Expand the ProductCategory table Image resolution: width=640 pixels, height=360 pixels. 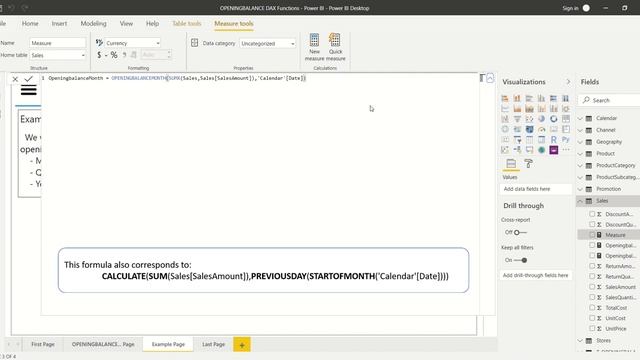point(580,166)
